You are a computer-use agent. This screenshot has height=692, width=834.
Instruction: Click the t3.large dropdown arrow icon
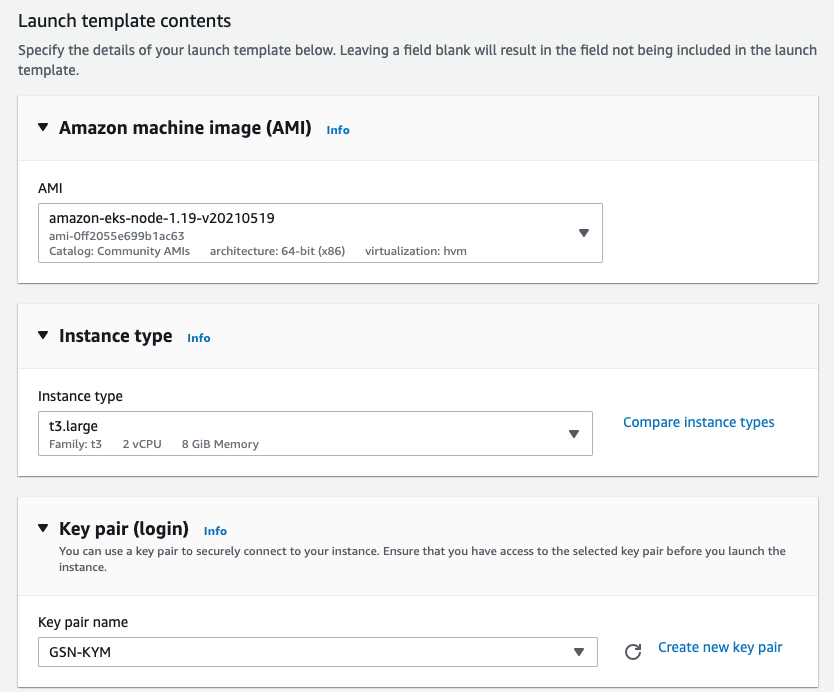pyautogui.click(x=574, y=434)
